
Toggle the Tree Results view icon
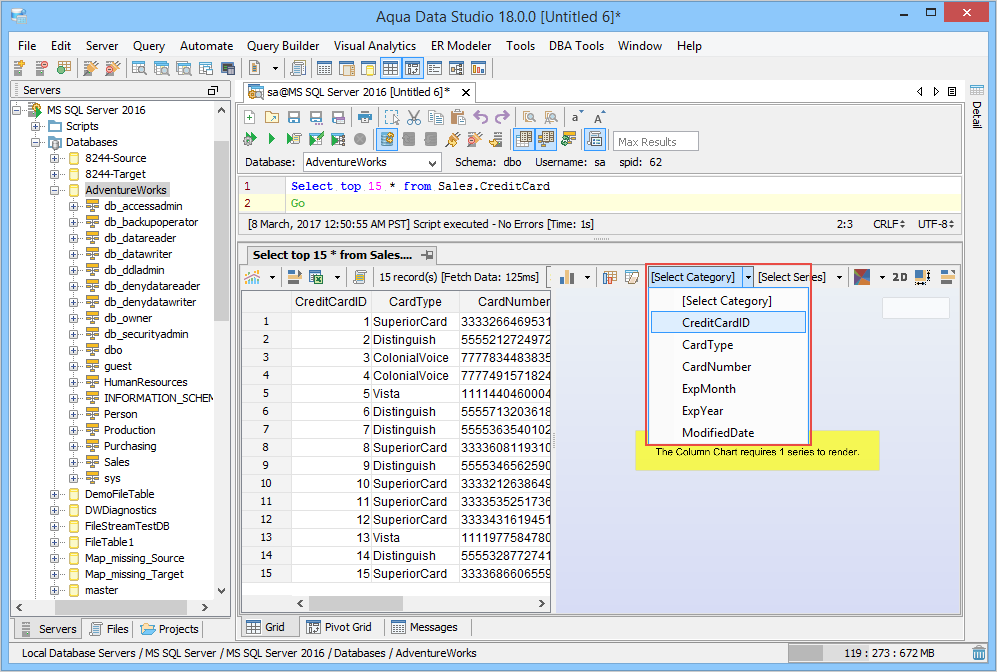tap(546, 139)
